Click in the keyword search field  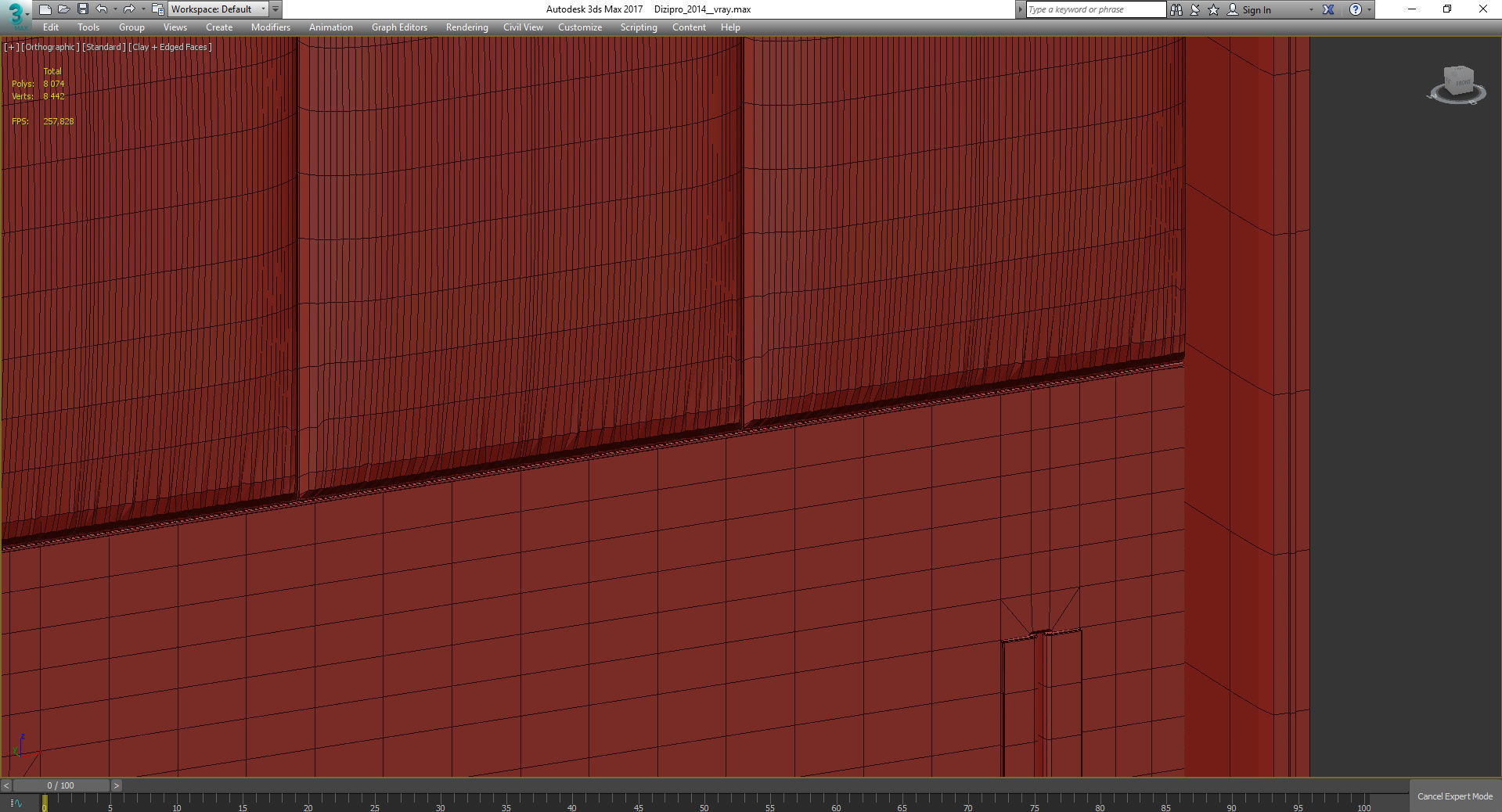1096,9
